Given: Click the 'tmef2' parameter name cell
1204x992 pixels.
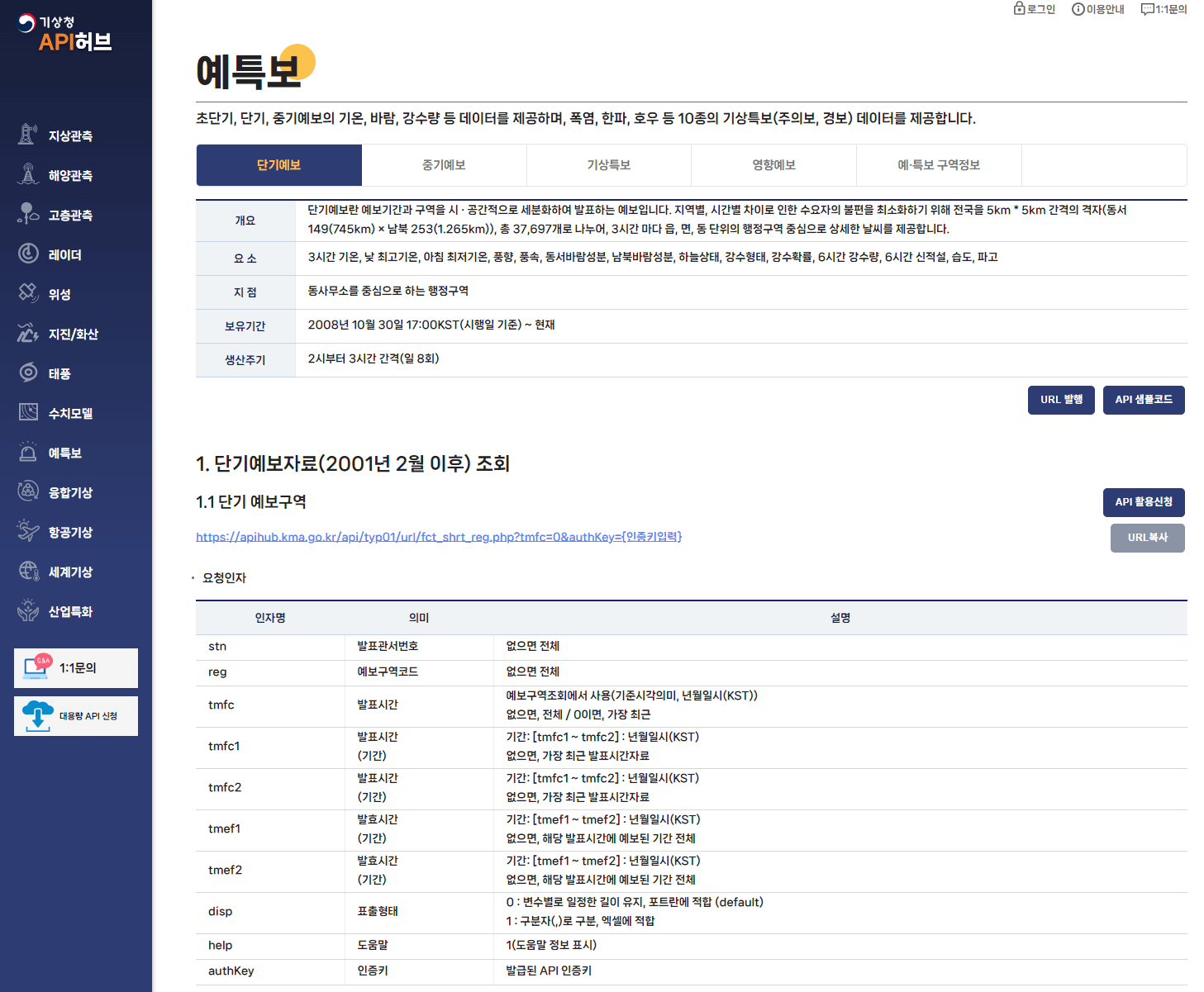Looking at the screenshot, I should 270,871.
